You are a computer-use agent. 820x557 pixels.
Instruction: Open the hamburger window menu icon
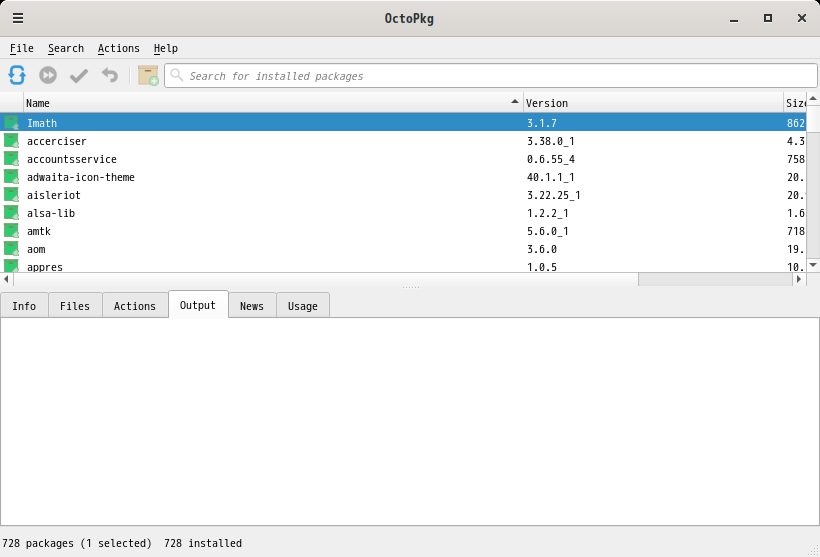click(x=18, y=18)
